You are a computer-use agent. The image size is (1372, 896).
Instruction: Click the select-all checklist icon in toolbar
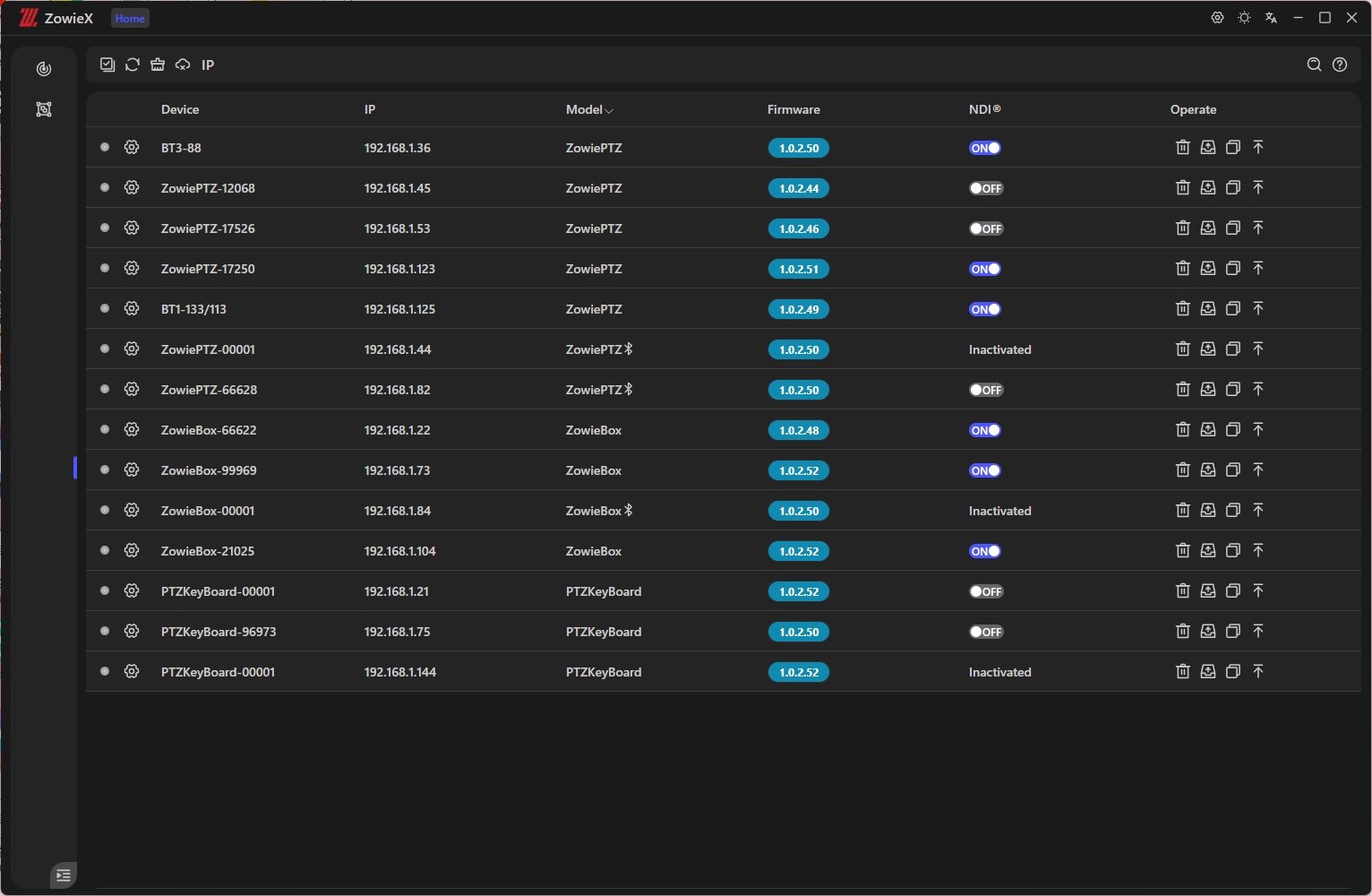[107, 65]
